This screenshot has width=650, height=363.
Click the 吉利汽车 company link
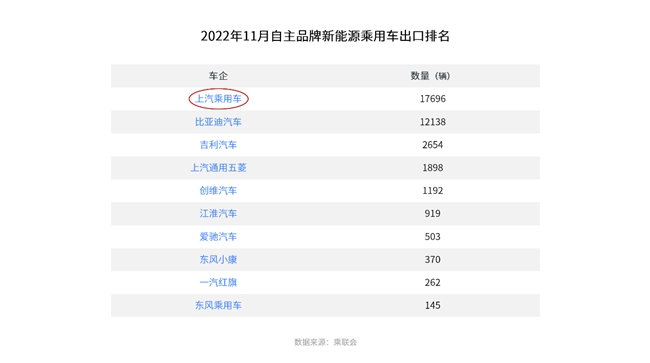[x=218, y=145]
